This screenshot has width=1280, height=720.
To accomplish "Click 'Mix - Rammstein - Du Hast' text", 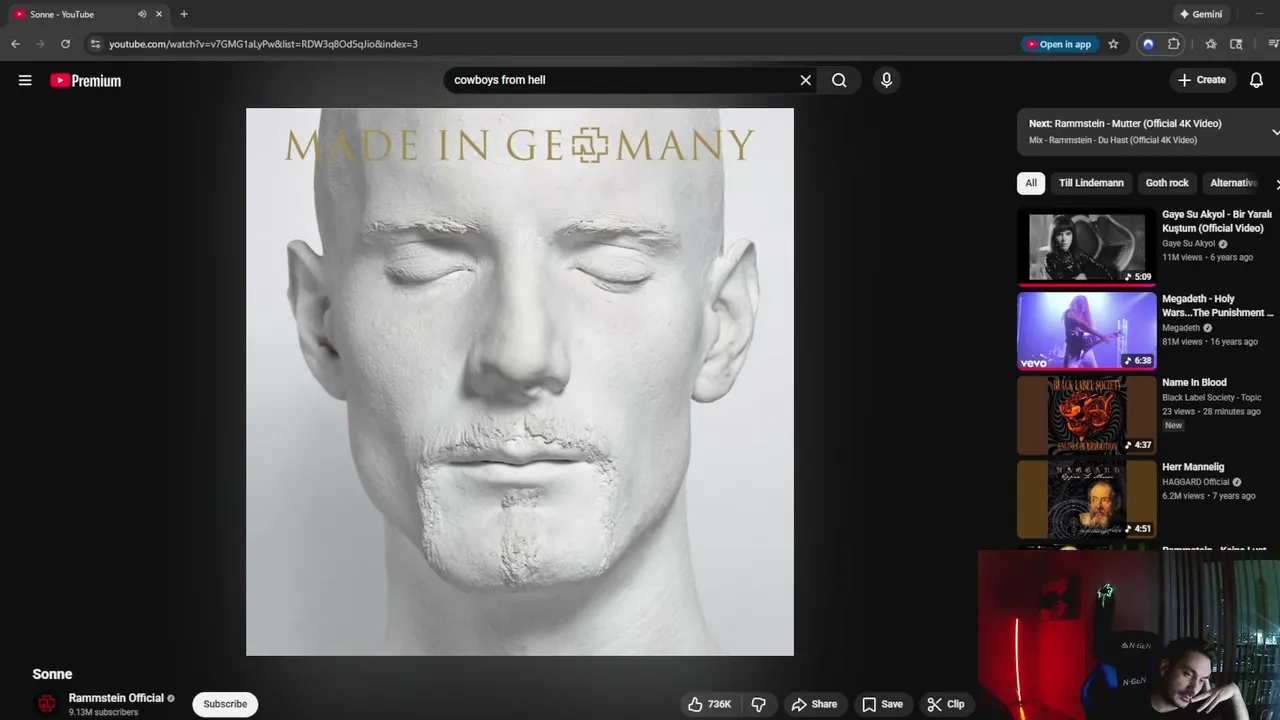I will pyautogui.click(x=1113, y=140).
